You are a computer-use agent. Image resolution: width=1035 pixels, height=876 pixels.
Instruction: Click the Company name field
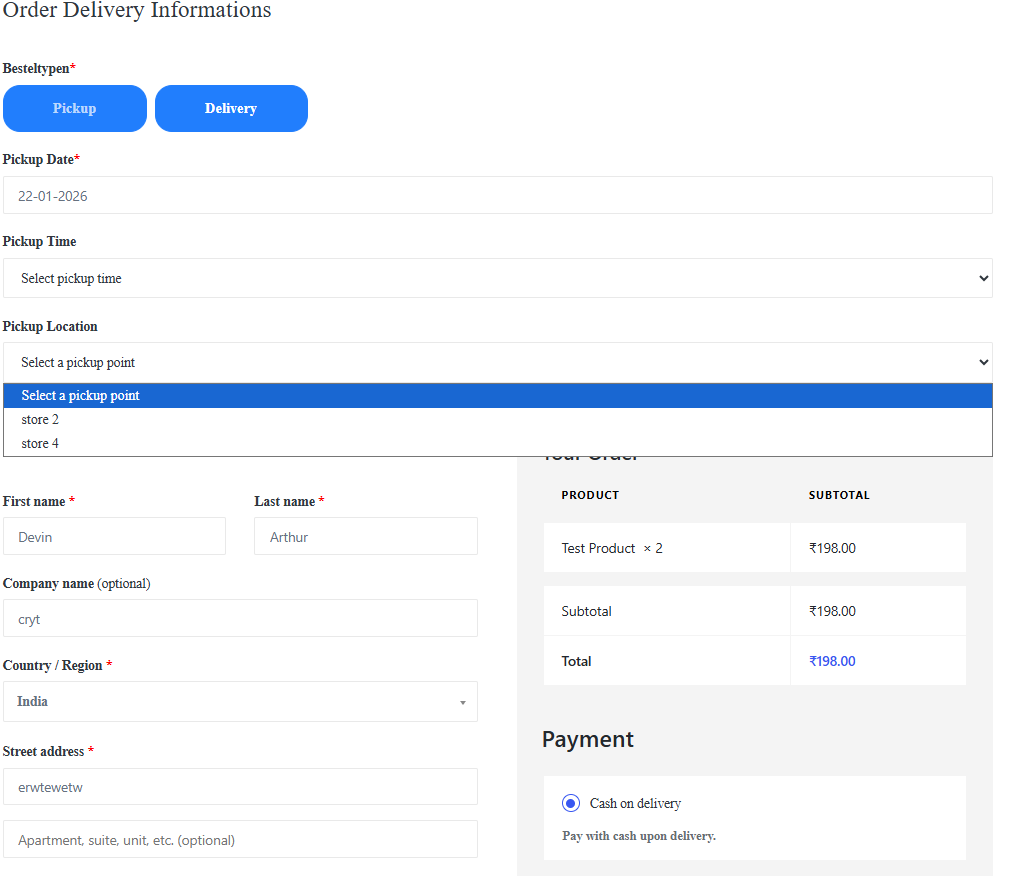(240, 619)
